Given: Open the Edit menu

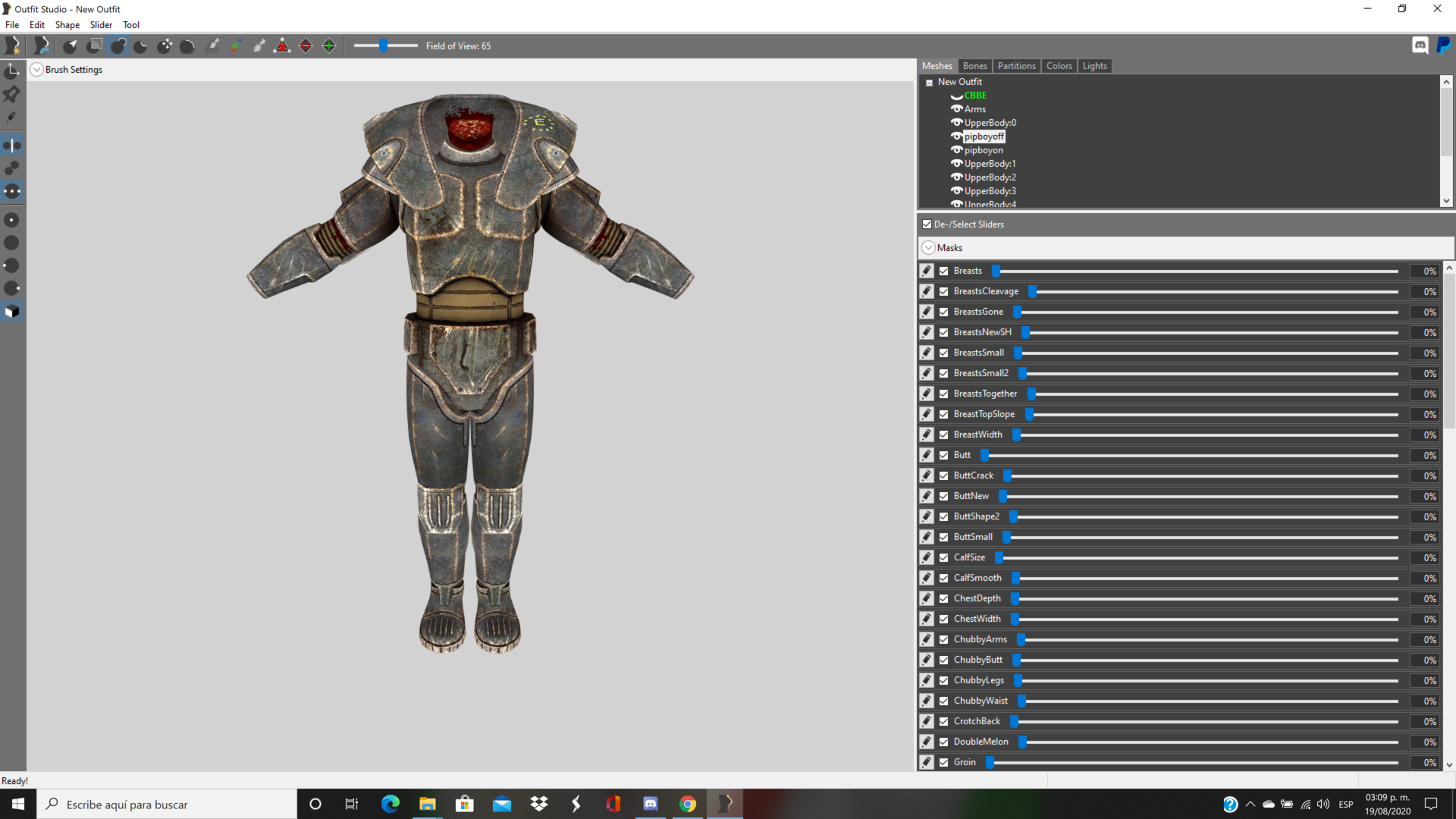Looking at the screenshot, I should (x=36, y=25).
